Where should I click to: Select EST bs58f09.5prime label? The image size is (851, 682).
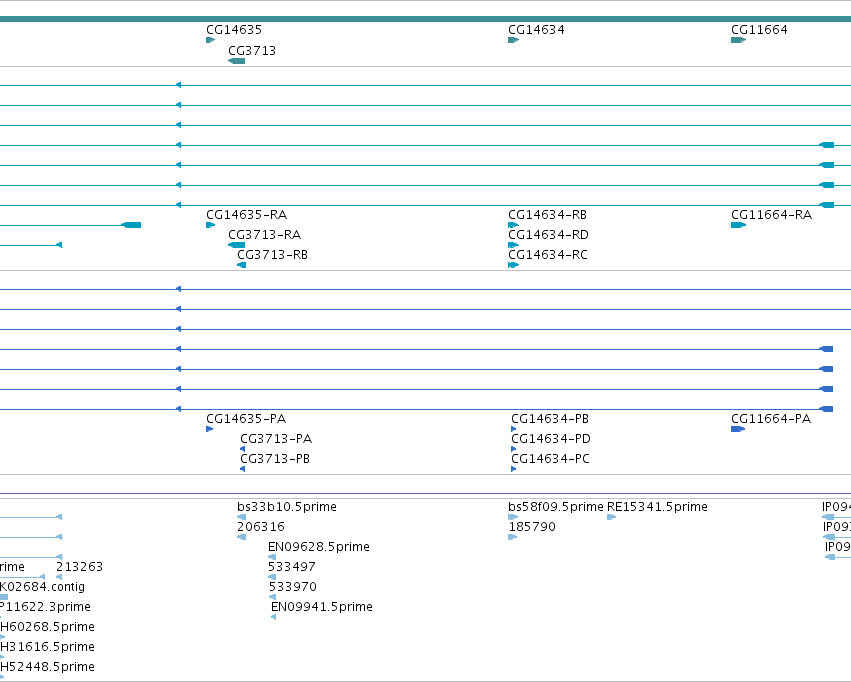point(556,507)
